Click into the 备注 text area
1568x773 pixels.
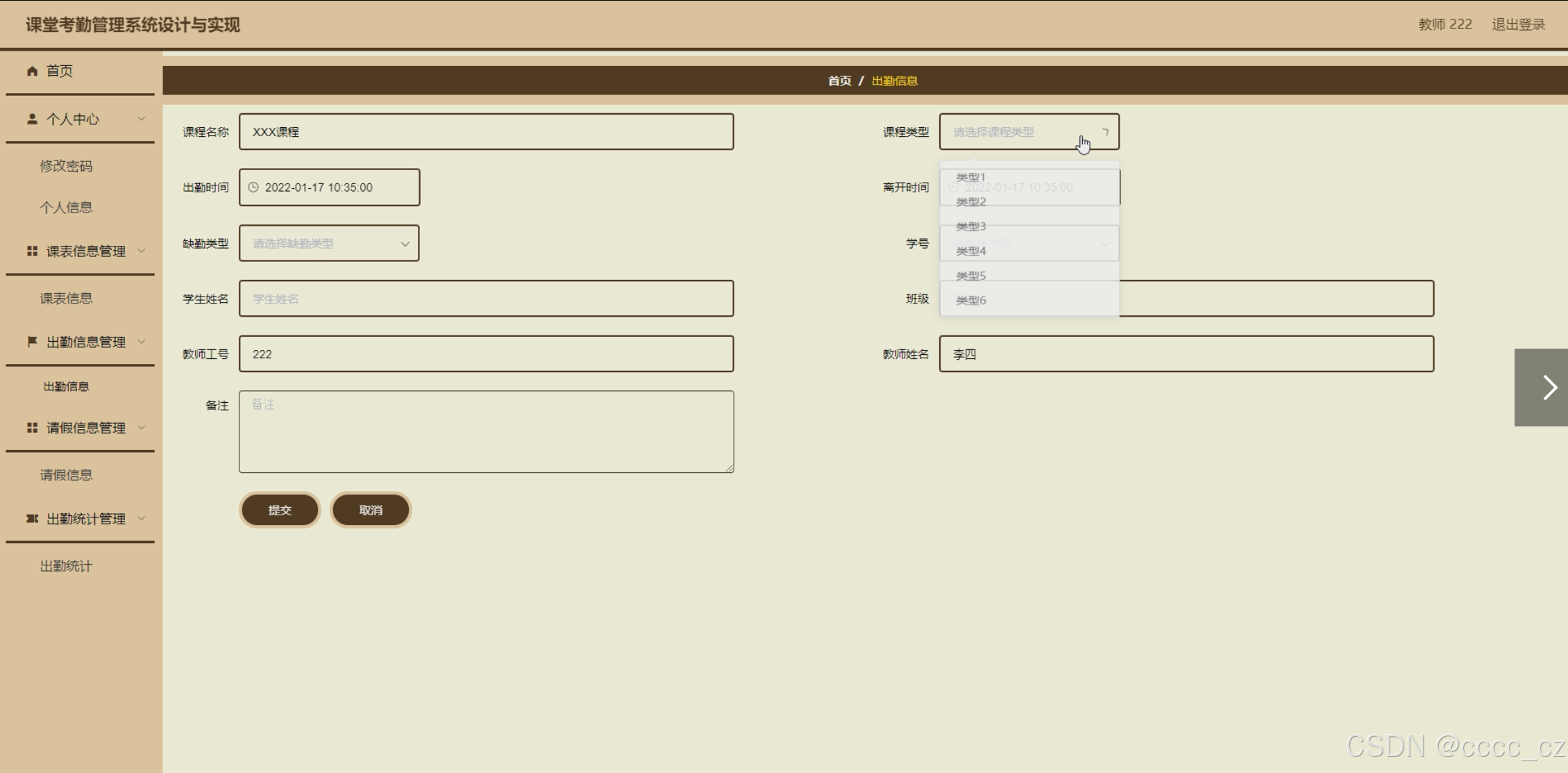(x=486, y=431)
